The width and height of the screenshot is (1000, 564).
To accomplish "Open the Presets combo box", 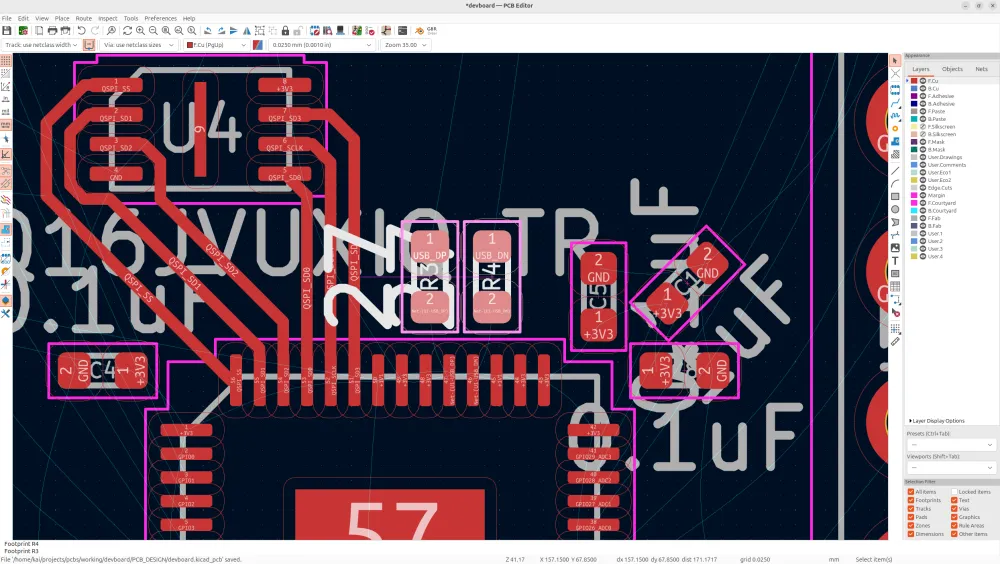I will [x=951, y=444].
